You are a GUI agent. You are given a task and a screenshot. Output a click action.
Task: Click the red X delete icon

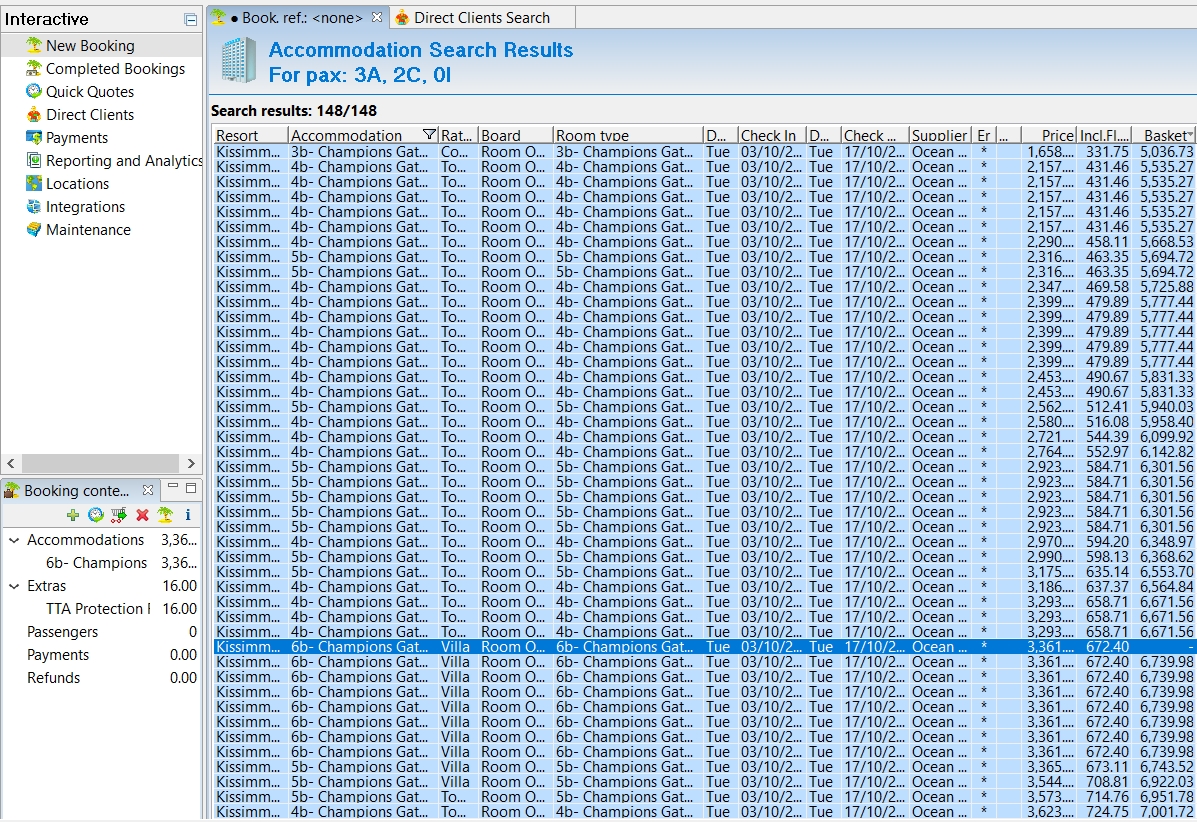point(142,515)
